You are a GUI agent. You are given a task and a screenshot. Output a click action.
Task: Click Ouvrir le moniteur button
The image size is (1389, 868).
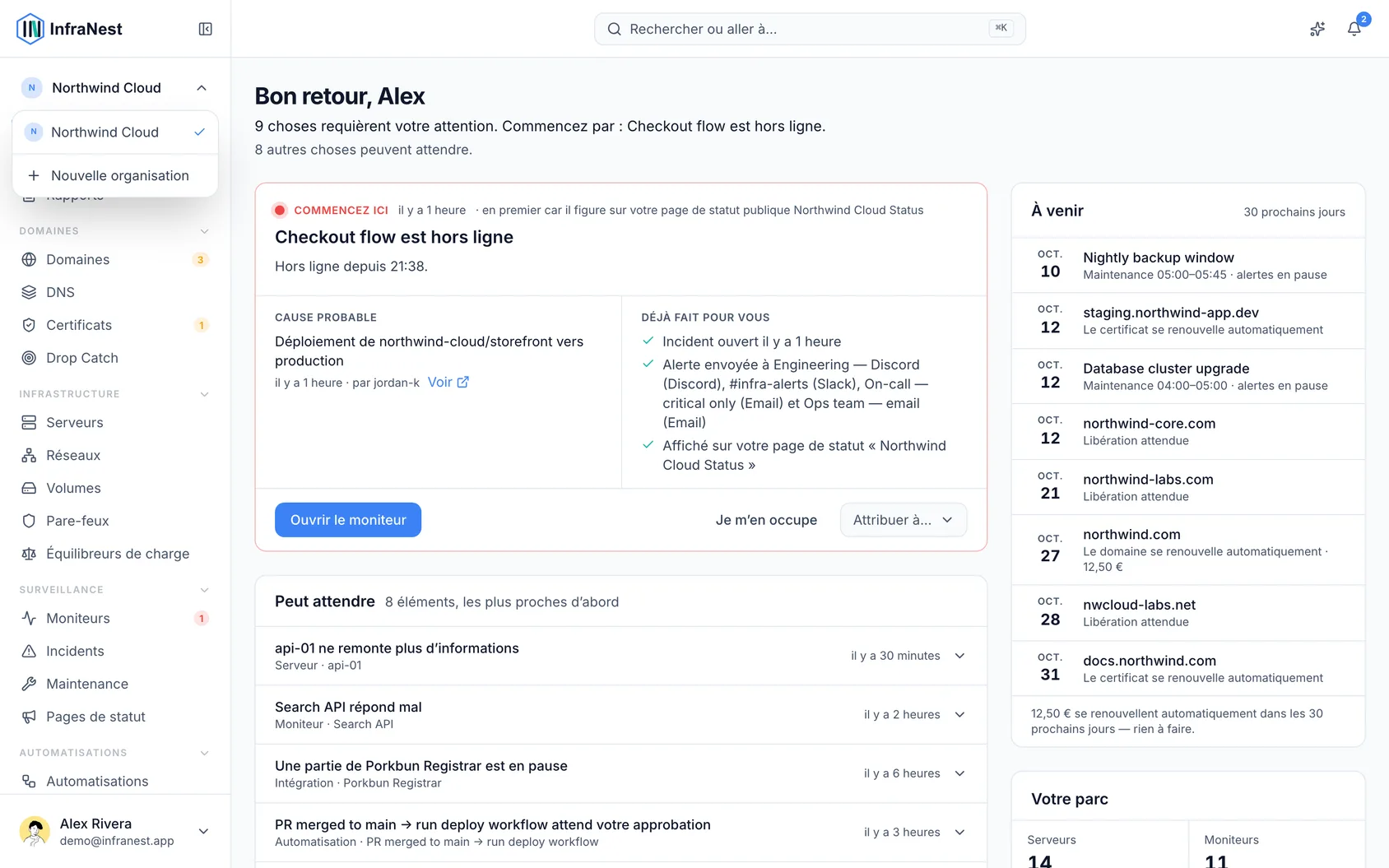tap(348, 520)
